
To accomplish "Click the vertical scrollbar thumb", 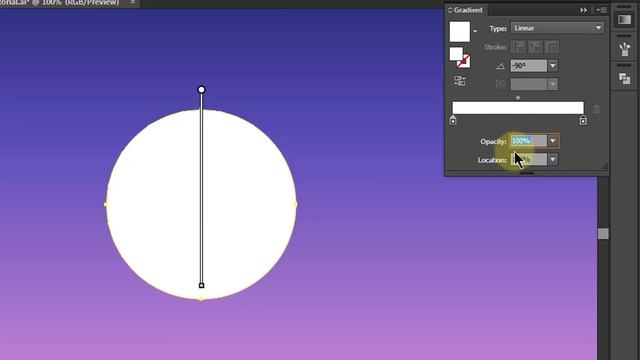I will pyautogui.click(x=603, y=233).
